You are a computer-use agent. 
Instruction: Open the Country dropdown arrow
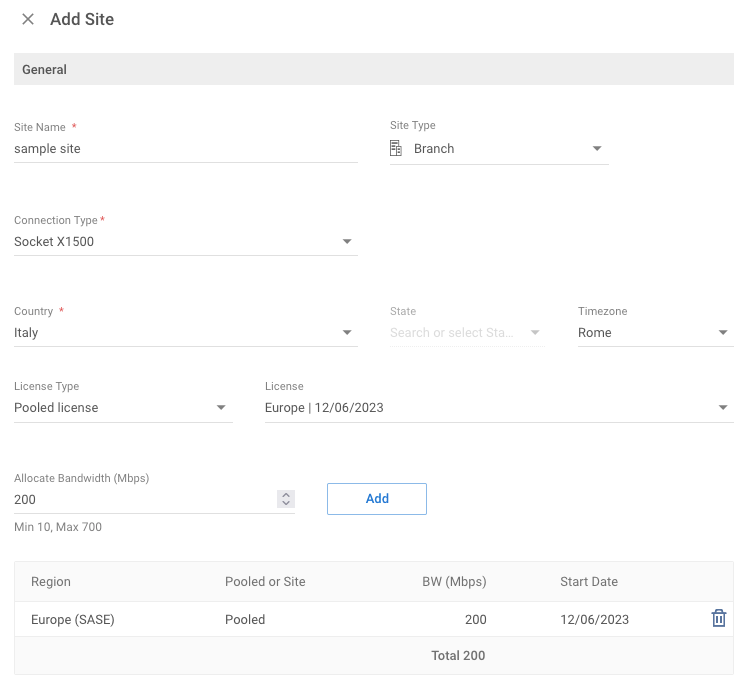point(347,333)
